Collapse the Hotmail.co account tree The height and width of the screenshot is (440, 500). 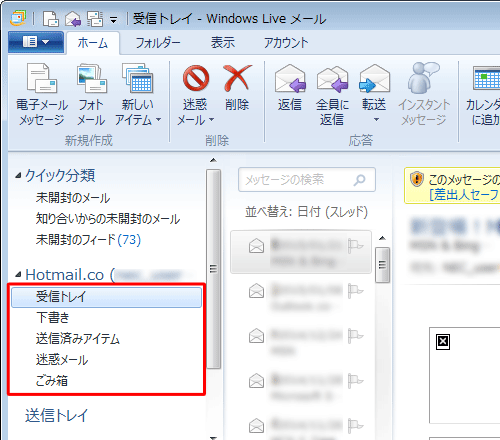18,275
